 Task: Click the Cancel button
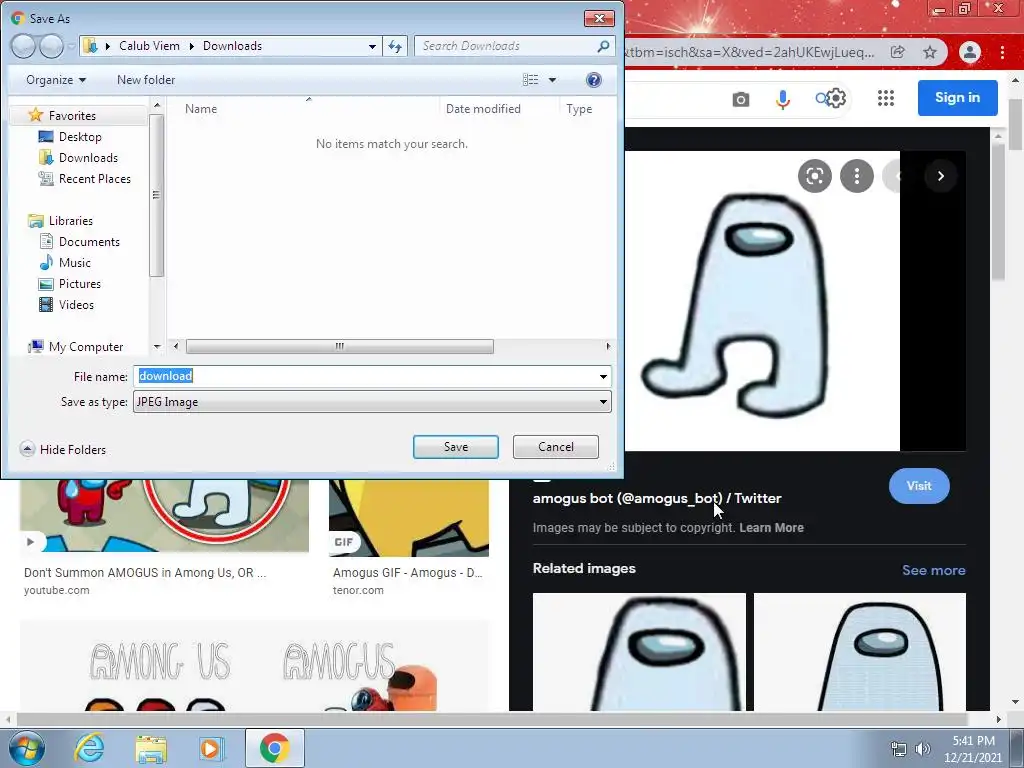[556, 447]
